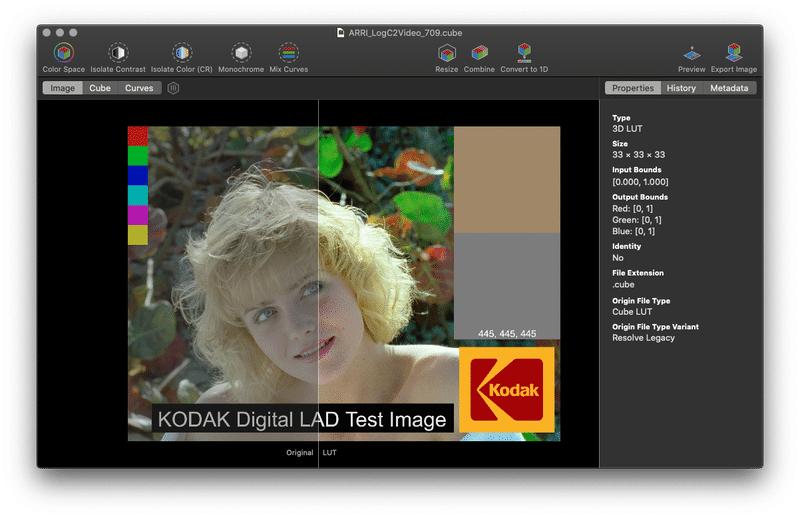Click the split-view toggle beside Curves tab
This screenshot has height=517, width=800.
coord(173,88)
